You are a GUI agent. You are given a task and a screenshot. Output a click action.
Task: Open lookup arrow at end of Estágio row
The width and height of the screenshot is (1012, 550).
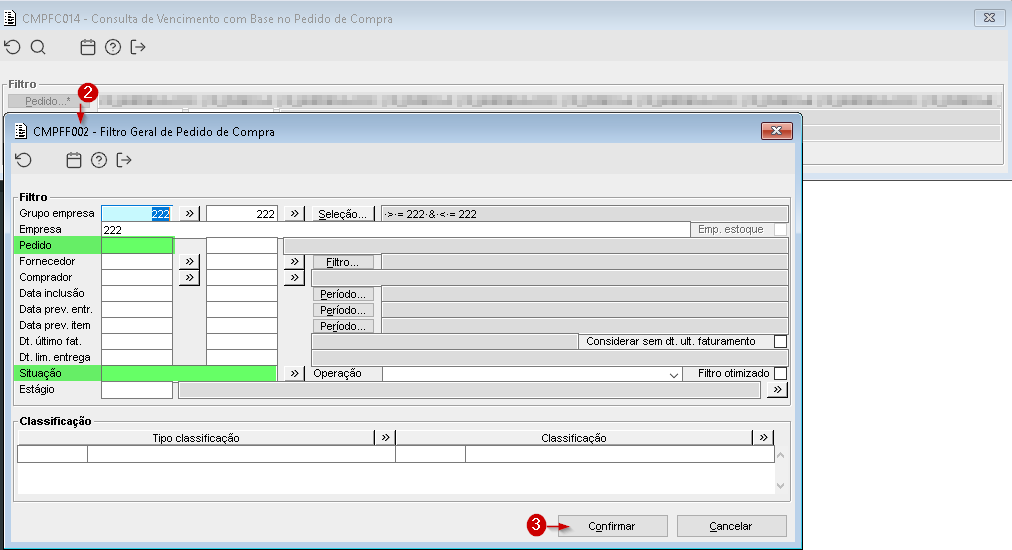(777, 390)
